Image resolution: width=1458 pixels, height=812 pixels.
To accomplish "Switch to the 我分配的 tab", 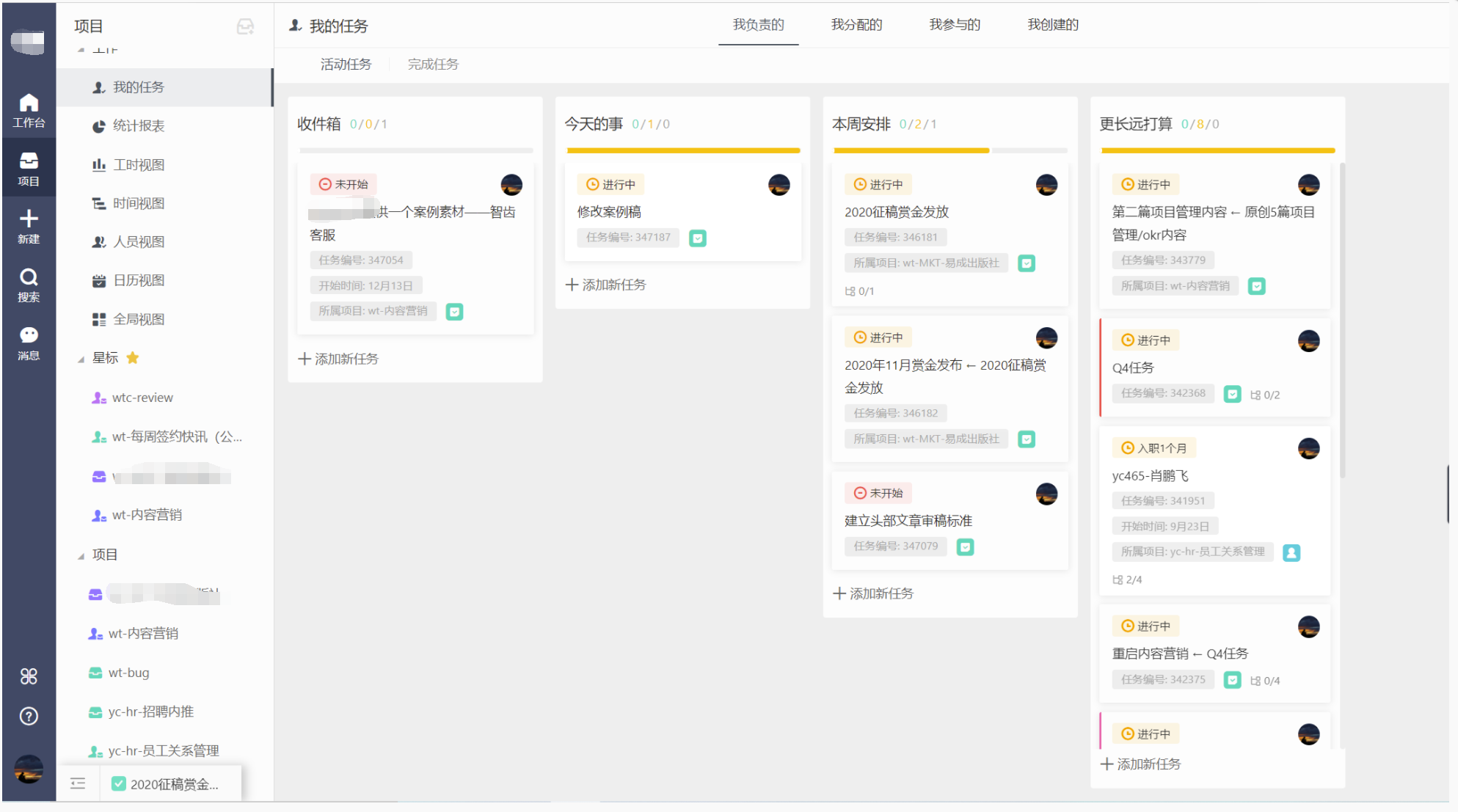I will point(856,25).
